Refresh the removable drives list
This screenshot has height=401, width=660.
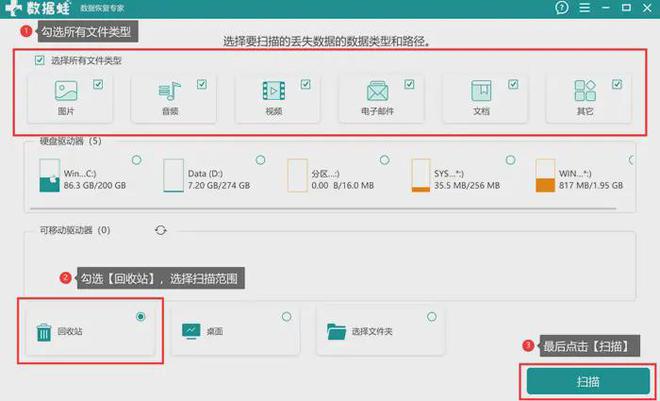coord(161,230)
